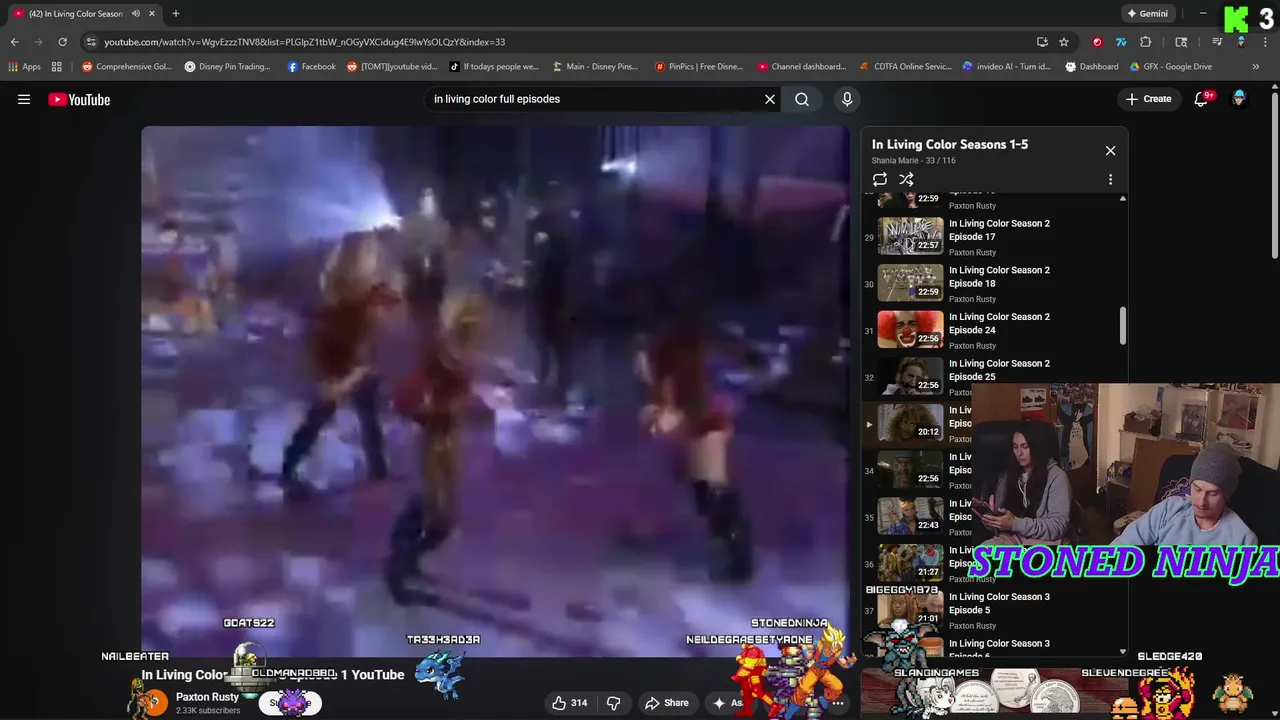Reload the page
1280x720 pixels.
[x=62, y=42]
